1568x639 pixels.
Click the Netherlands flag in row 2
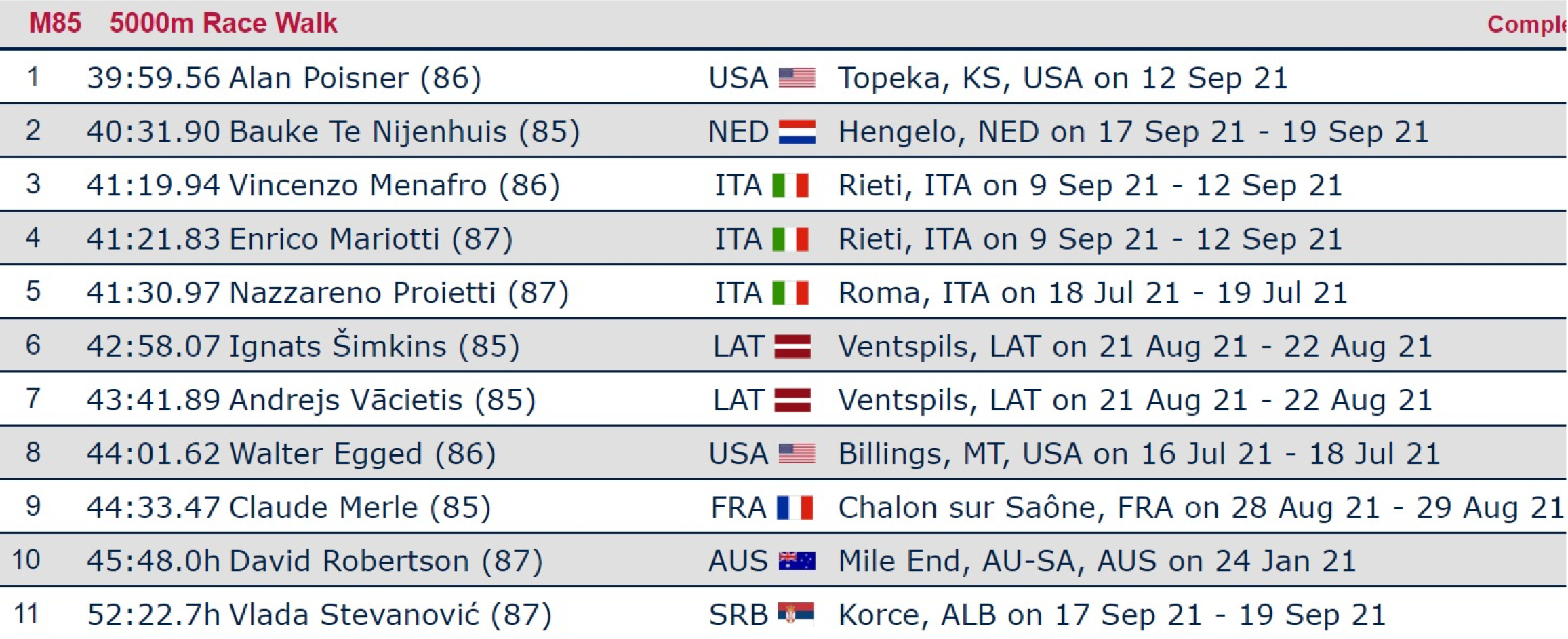click(797, 132)
